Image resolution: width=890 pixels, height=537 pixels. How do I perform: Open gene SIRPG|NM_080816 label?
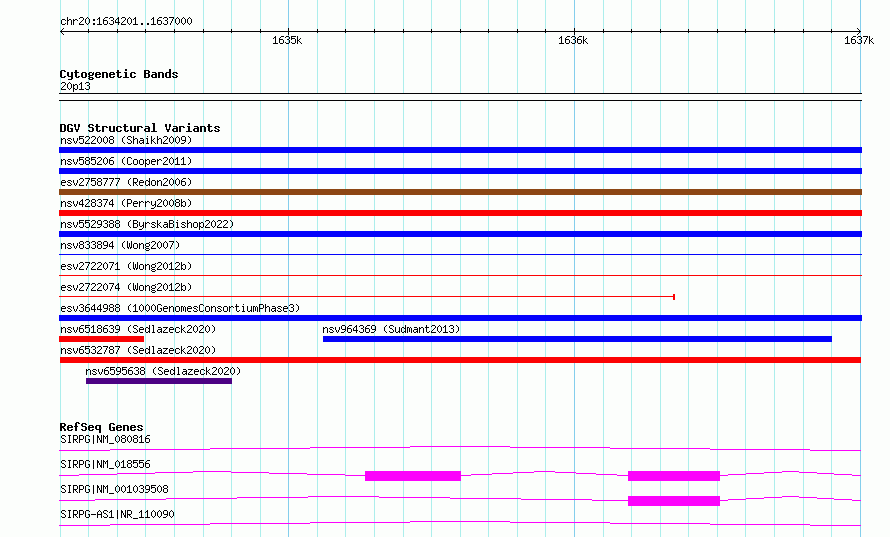pos(105,439)
